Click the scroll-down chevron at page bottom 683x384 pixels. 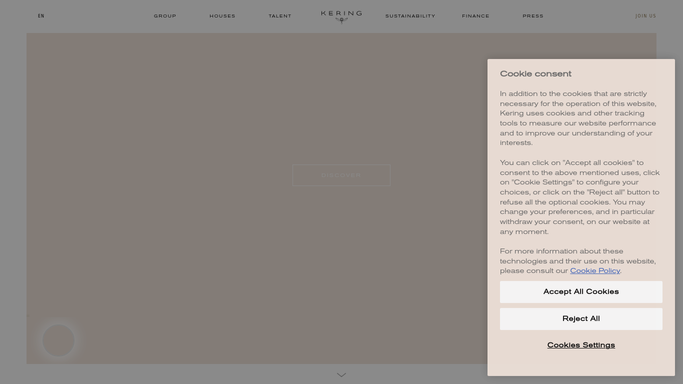click(x=342, y=375)
